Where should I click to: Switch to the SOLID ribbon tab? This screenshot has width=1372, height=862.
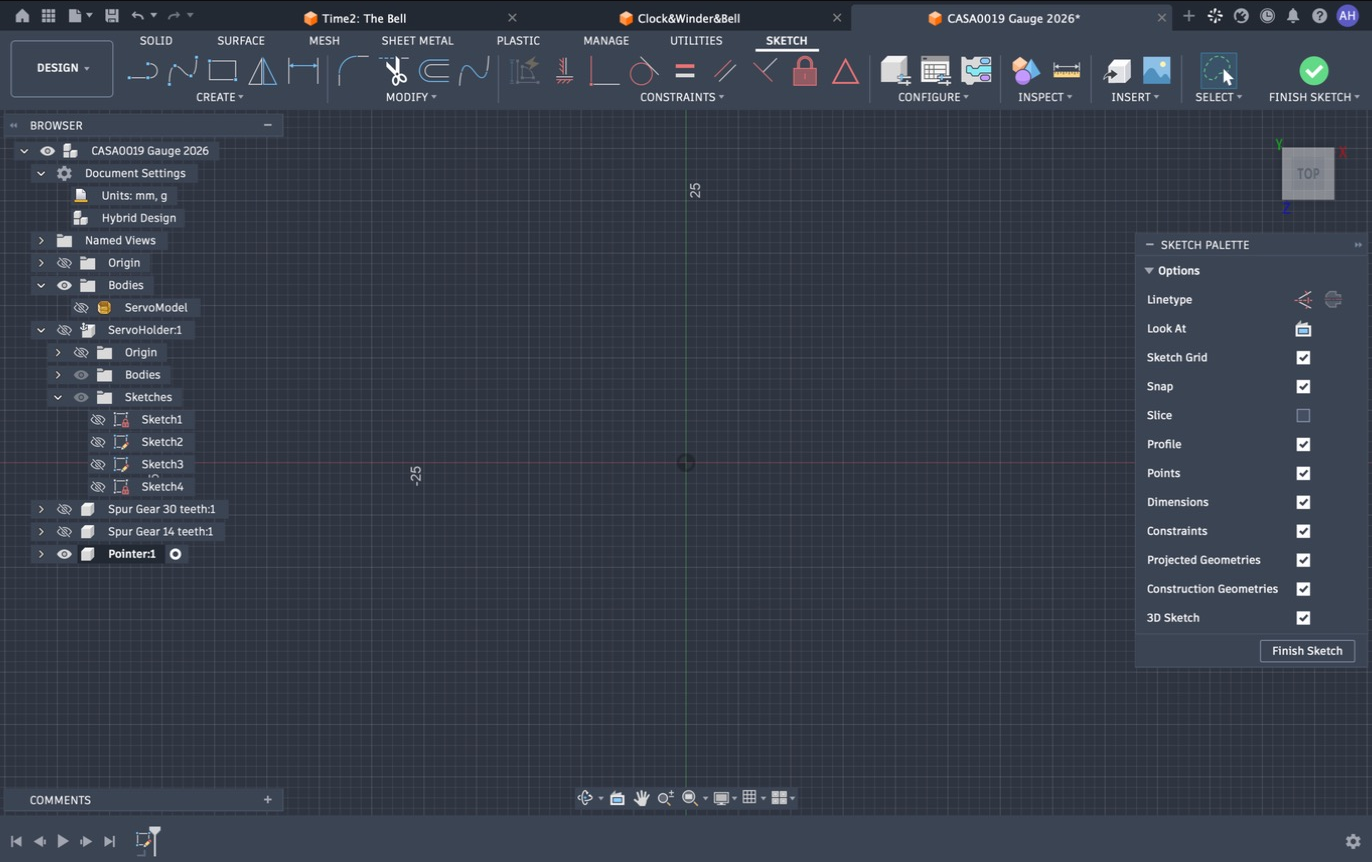[x=156, y=41]
